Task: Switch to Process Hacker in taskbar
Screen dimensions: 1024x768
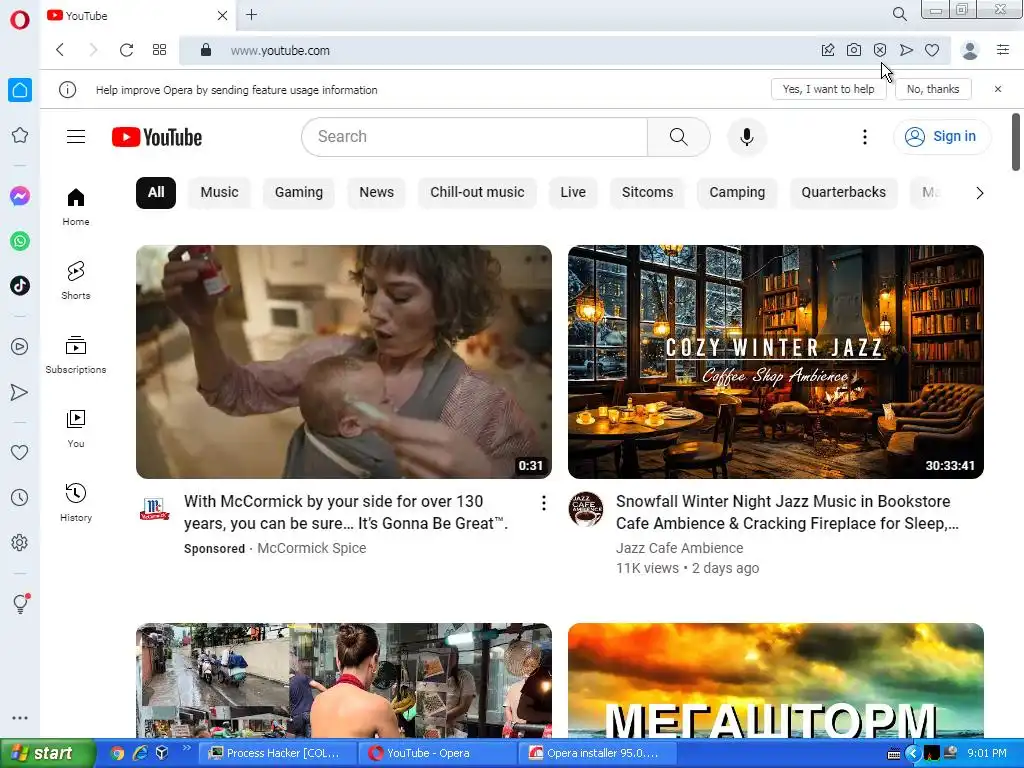Action: (278, 753)
